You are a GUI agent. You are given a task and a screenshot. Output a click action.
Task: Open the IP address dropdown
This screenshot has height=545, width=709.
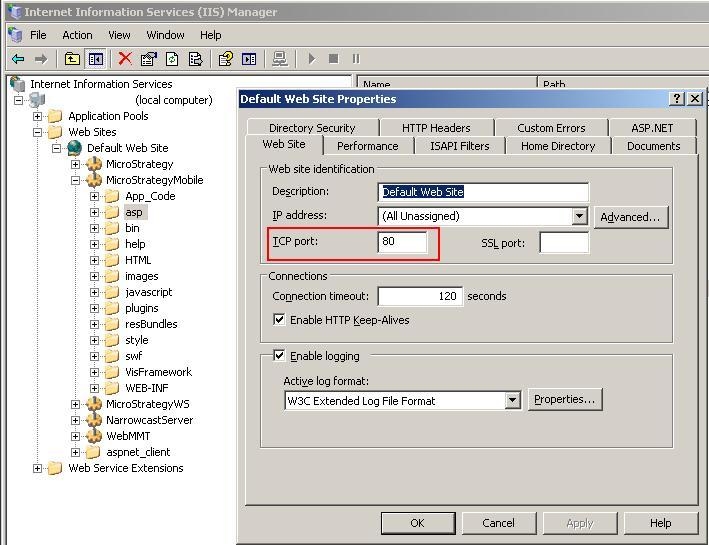click(579, 216)
